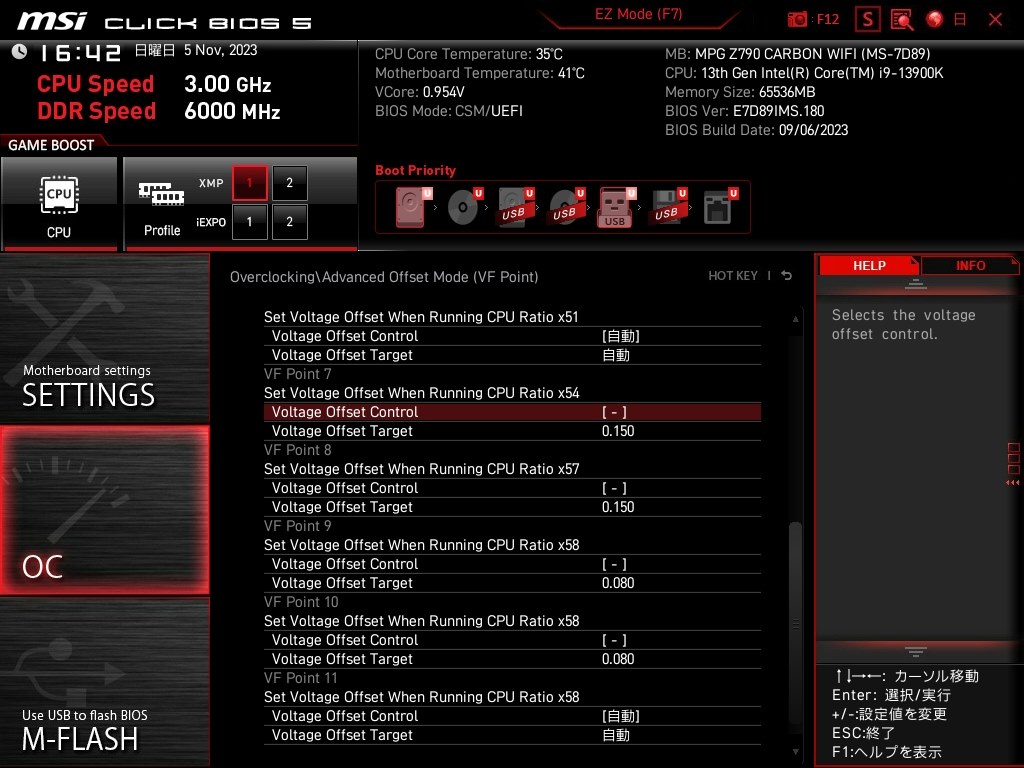Click the HOT KEY button
The width and height of the screenshot is (1024, 768).
pyautogui.click(x=733, y=276)
